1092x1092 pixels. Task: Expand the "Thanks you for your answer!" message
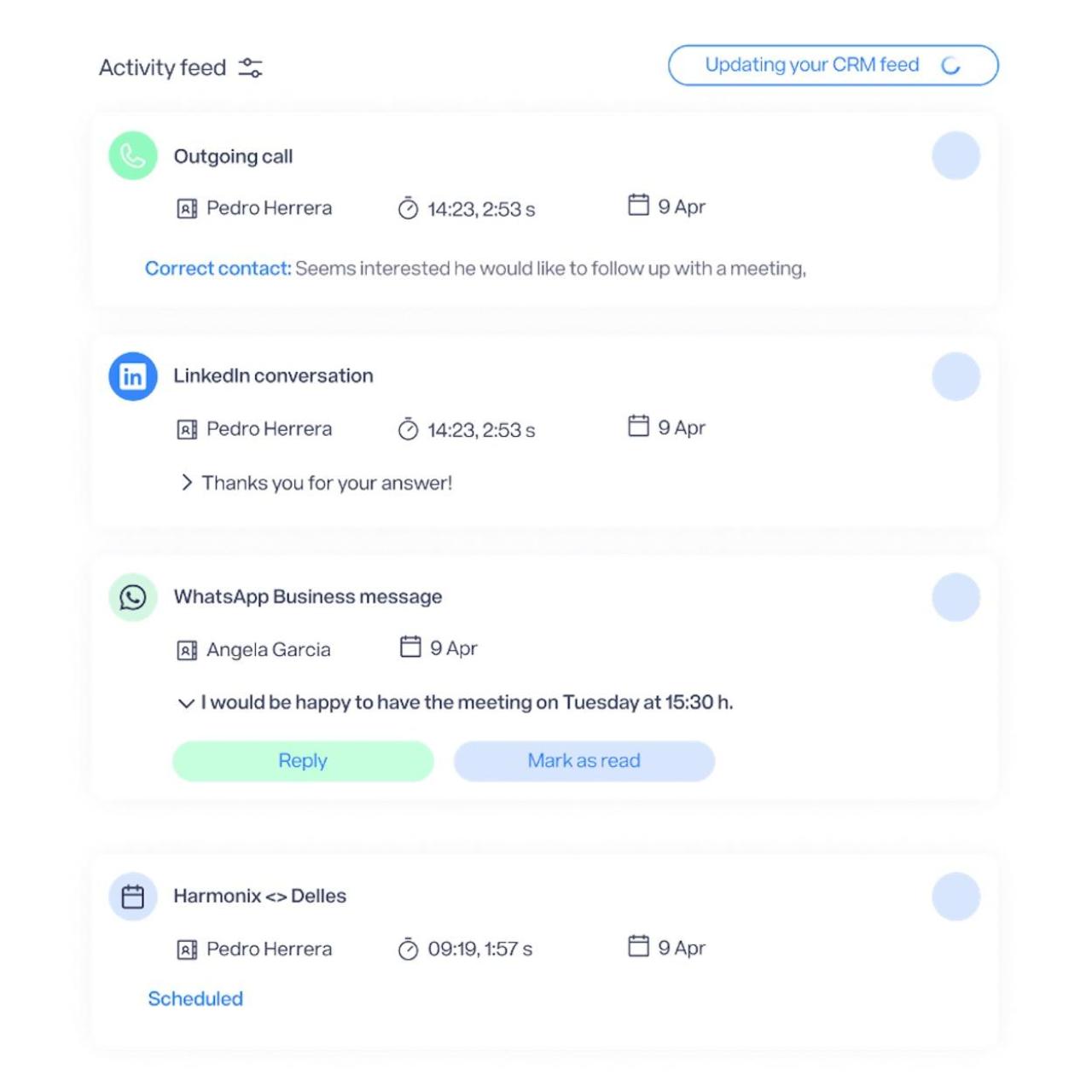tap(187, 484)
